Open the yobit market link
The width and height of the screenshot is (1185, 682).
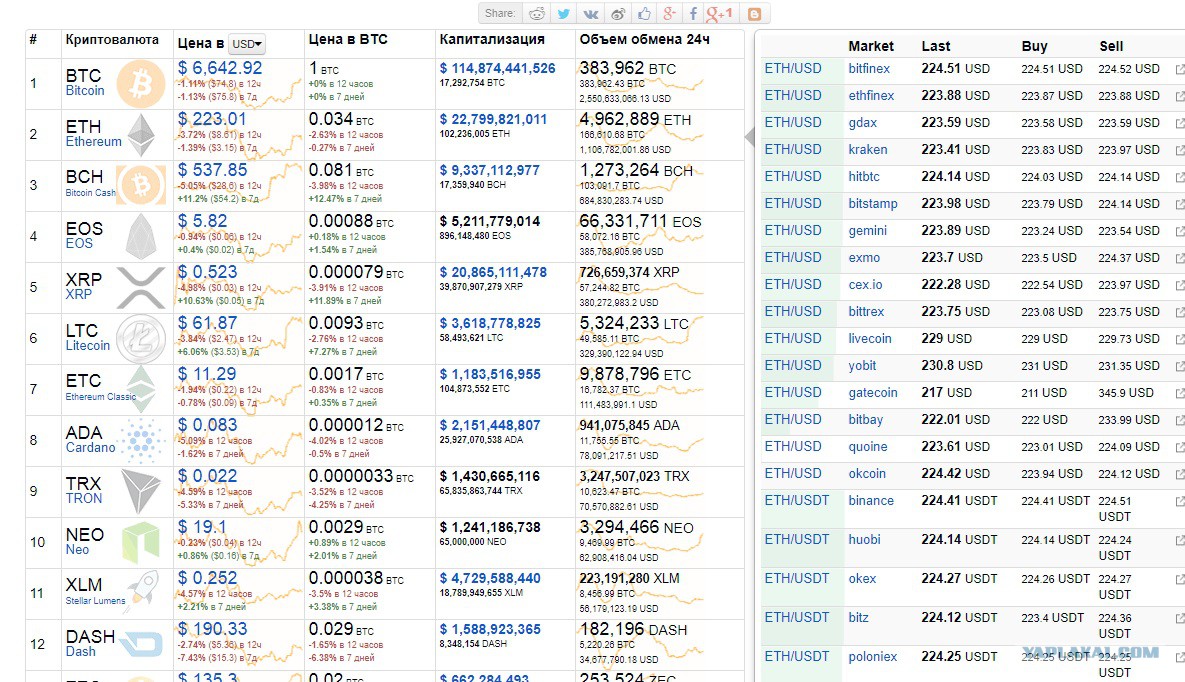click(862, 365)
